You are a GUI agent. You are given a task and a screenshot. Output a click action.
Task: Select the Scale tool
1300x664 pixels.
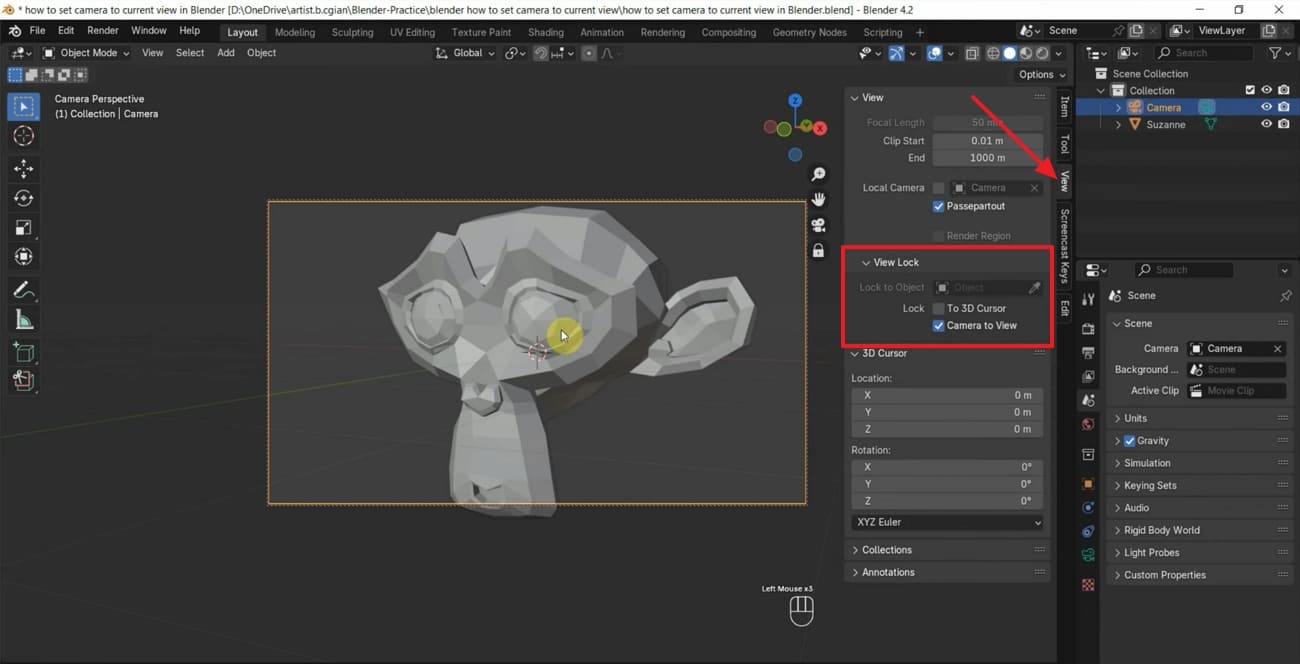click(x=24, y=228)
